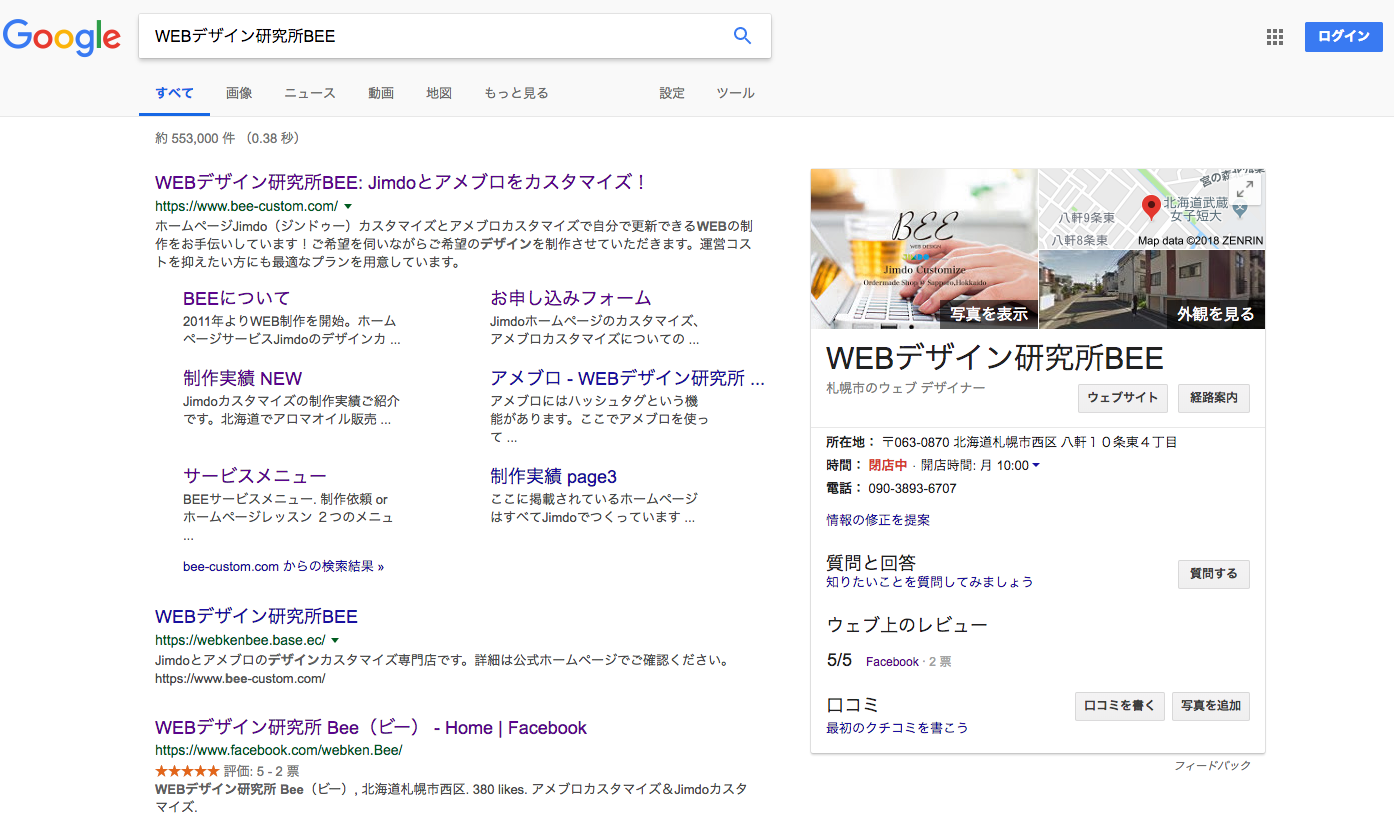This screenshot has width=1394, height=823.
Task: Expand opening hours dropdown arrow after 月 10:00
Action: pyautogui.click(x=1036, y=465)
